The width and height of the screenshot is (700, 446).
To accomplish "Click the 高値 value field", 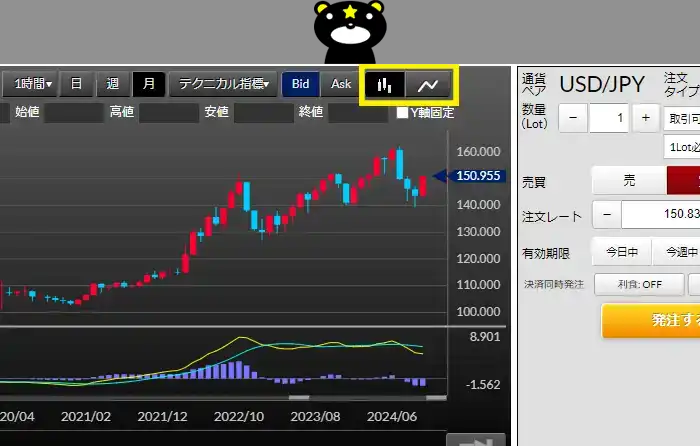I will pos(169,113).
